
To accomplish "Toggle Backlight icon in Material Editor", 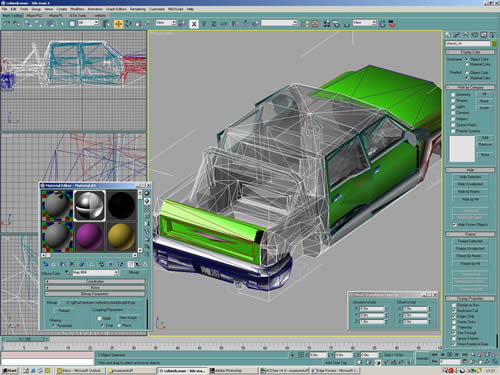I will point(147,201).
